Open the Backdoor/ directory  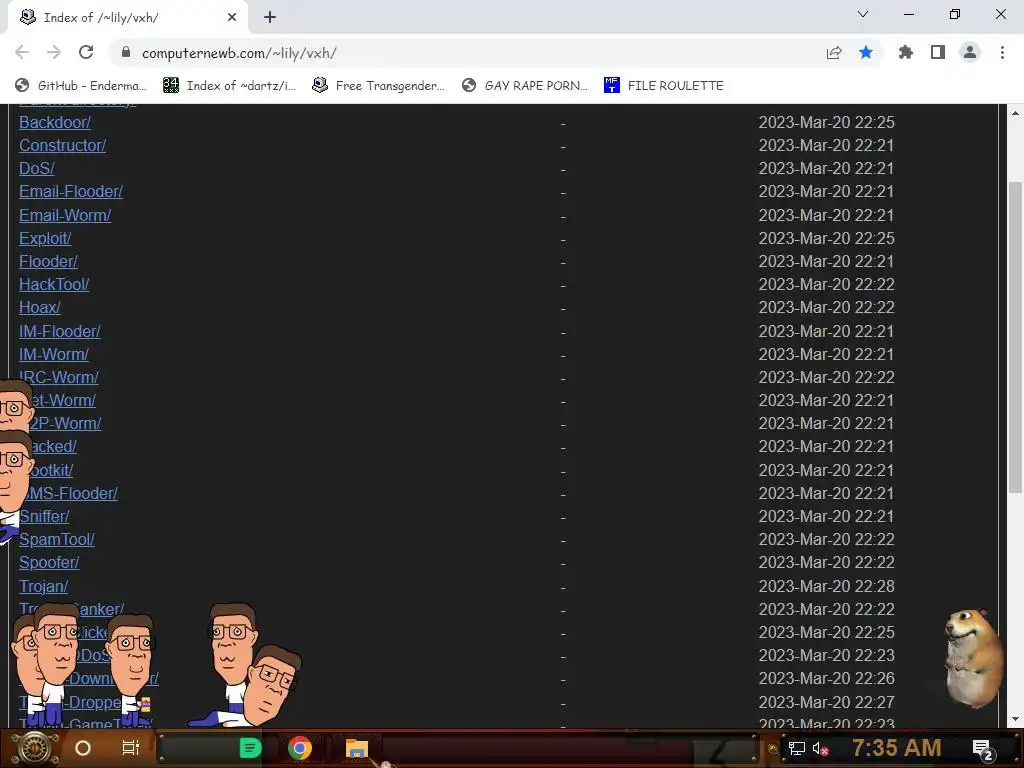(55, 123)
